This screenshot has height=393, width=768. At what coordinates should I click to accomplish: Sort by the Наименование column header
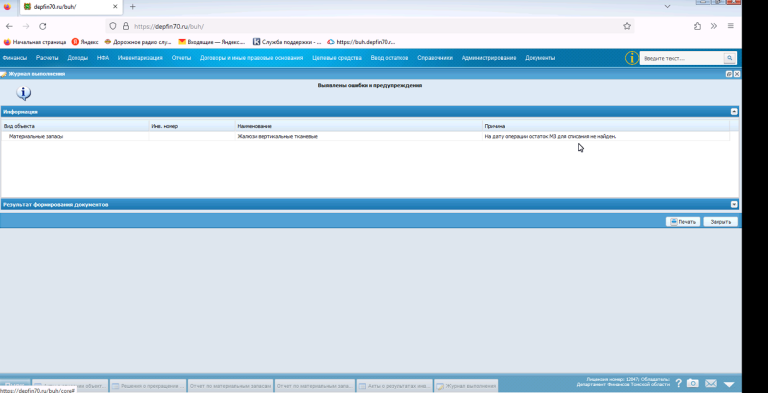[359, 126]
